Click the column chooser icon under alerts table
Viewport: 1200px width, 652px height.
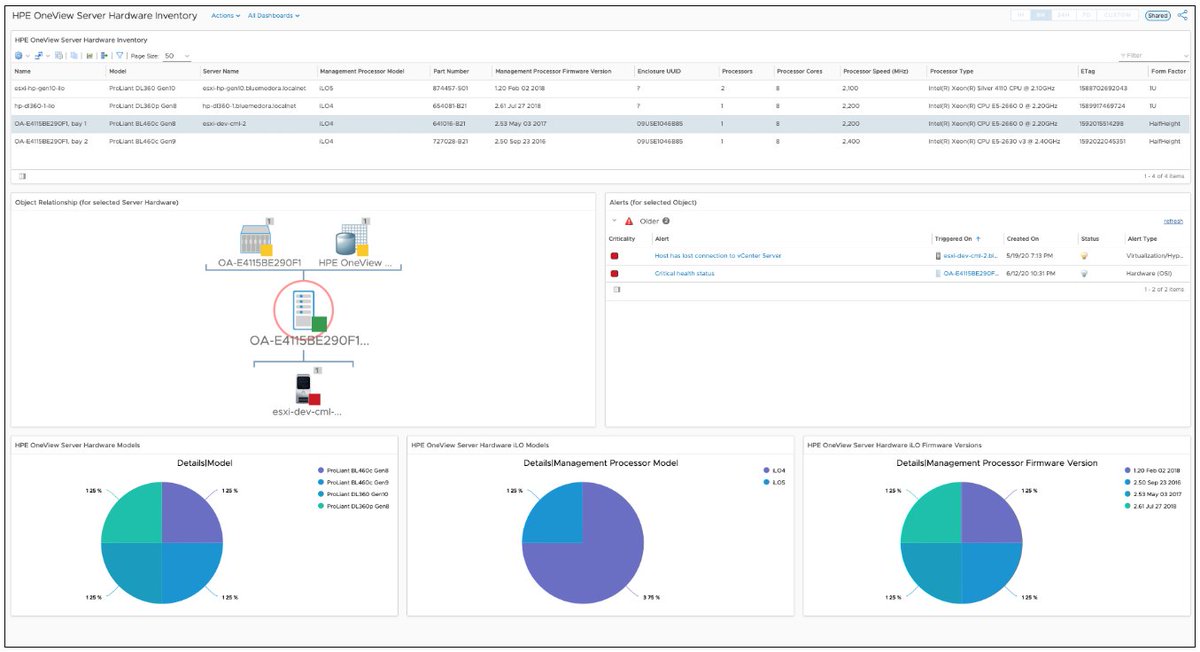click(x=617, y=290)
